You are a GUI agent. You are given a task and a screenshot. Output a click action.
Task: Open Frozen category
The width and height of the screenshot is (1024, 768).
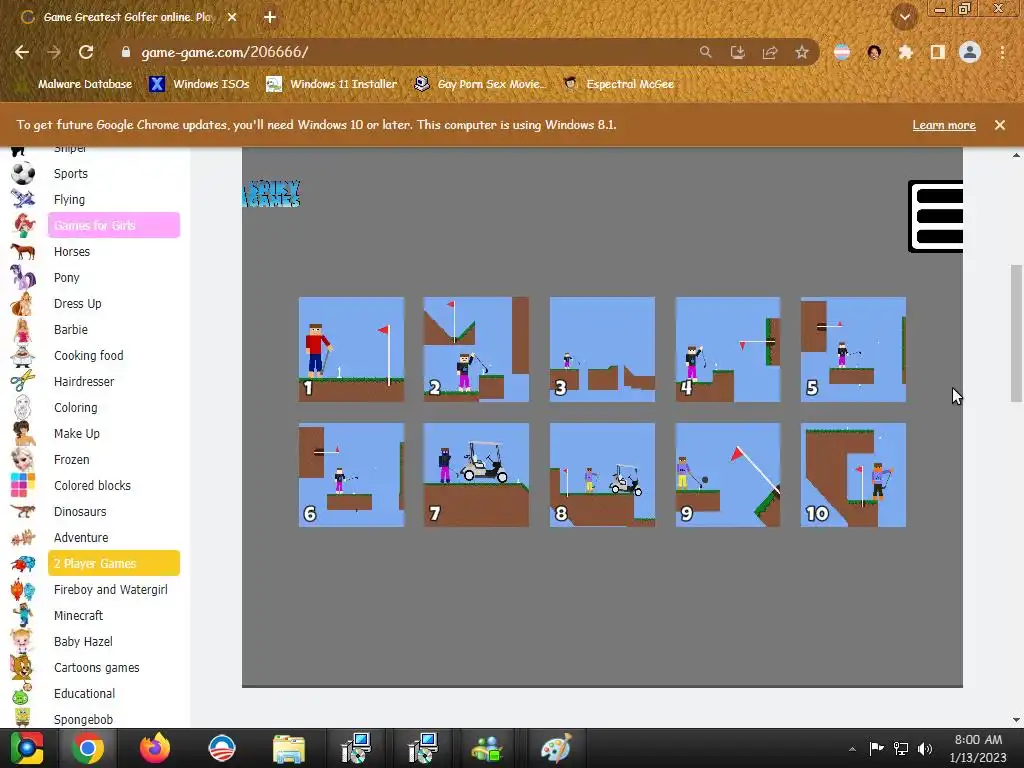pyautogui.click(x=72, y=460)
